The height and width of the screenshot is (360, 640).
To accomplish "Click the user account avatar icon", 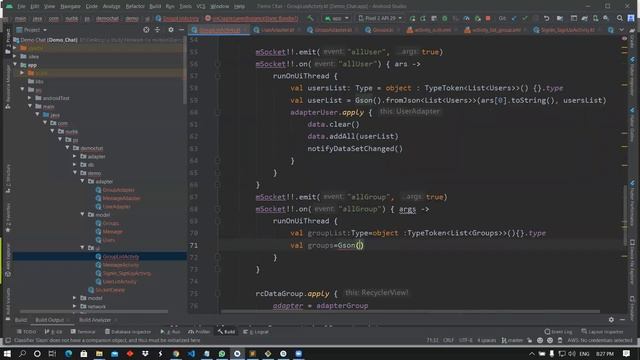I will point(631,18).
